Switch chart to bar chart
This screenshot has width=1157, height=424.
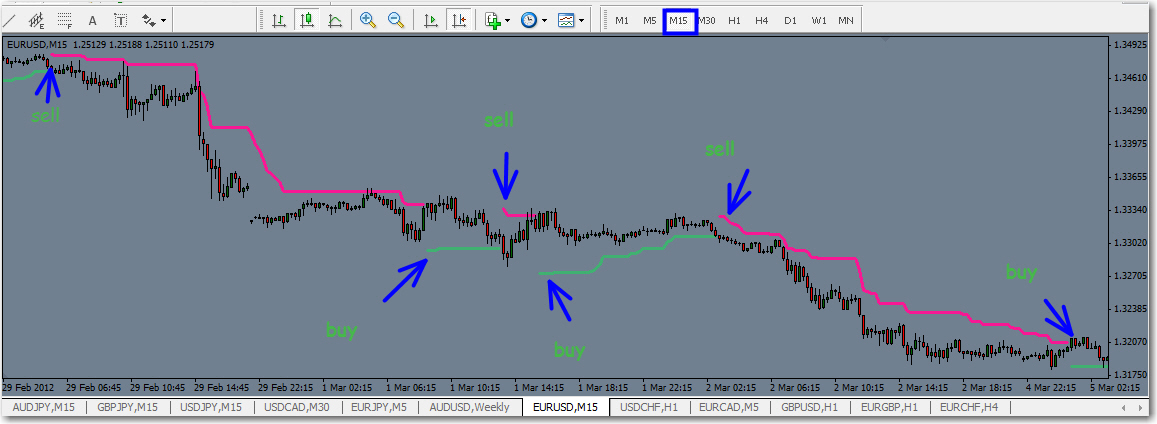coord(279,21)
